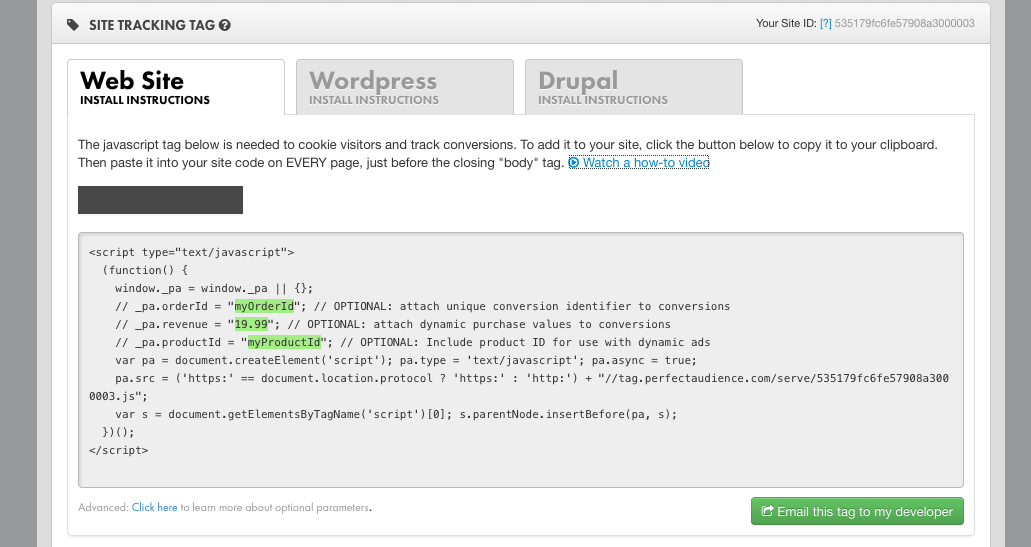
Task: Click the tag icon beside Site Tracking Tag
Action: point(72,25)
